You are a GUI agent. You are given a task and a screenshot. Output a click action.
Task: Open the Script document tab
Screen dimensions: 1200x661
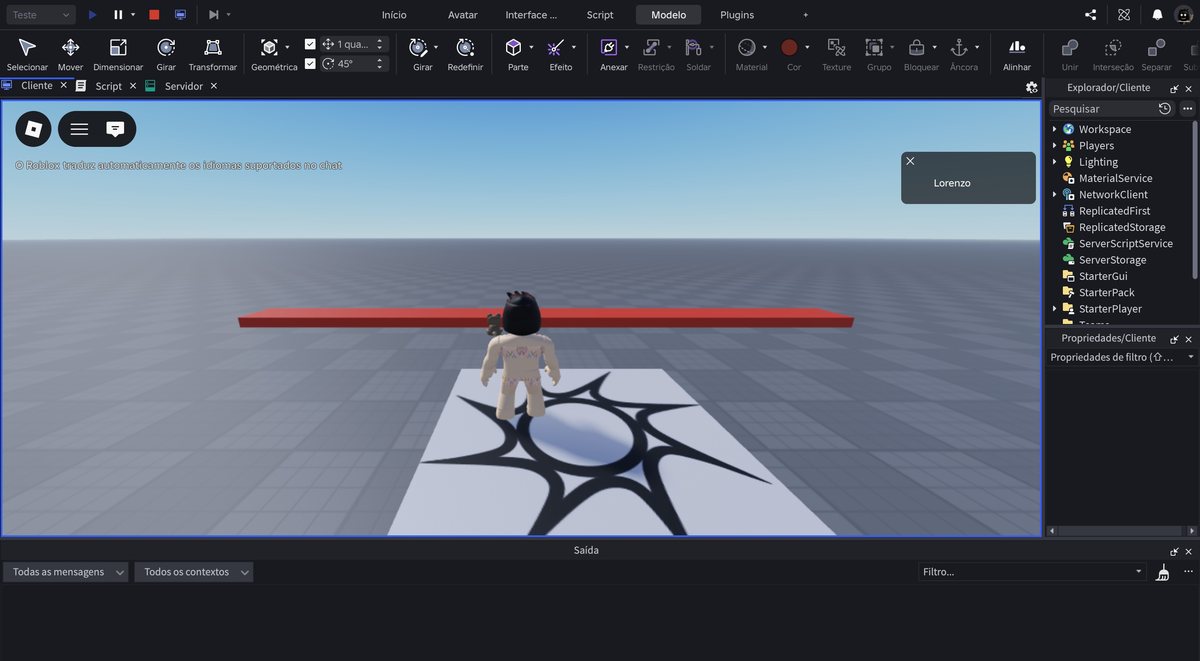coord(108,86)
